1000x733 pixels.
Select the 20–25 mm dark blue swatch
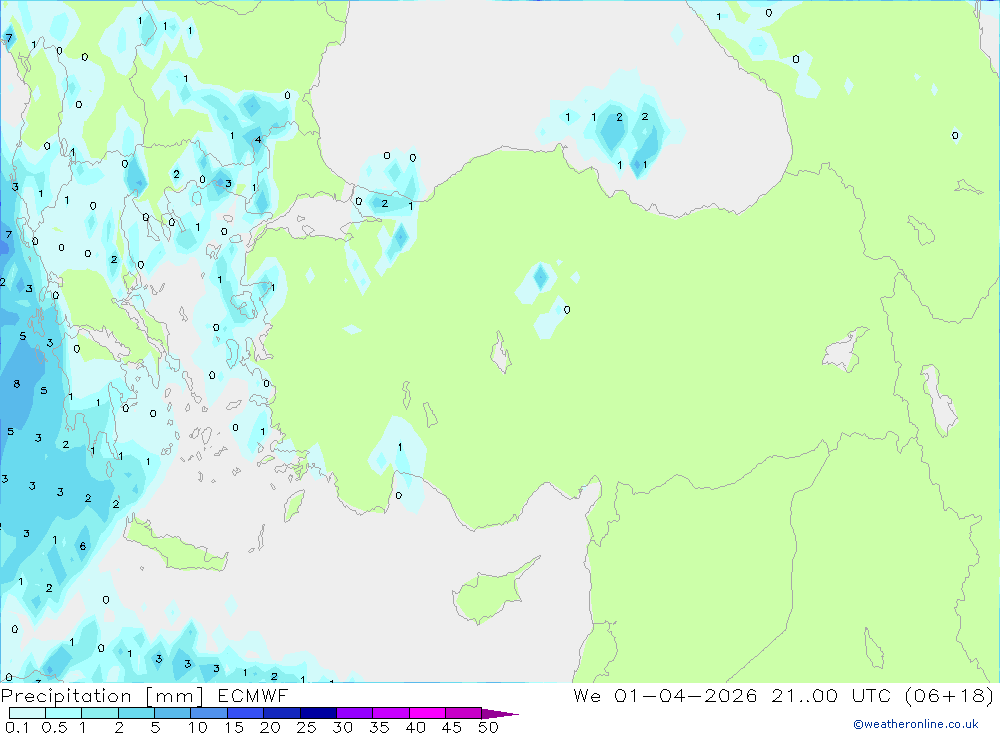point(282,713)
